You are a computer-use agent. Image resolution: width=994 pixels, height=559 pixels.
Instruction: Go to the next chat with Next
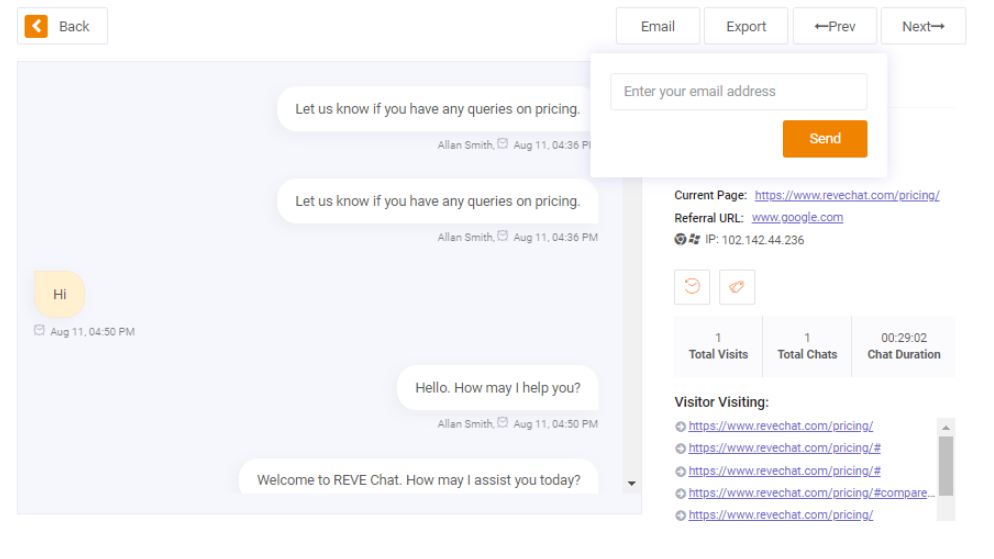coord(923,26)
